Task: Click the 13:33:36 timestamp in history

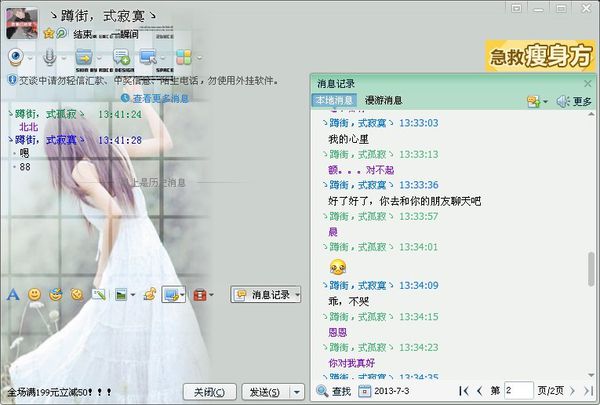Action: point(419,185)
